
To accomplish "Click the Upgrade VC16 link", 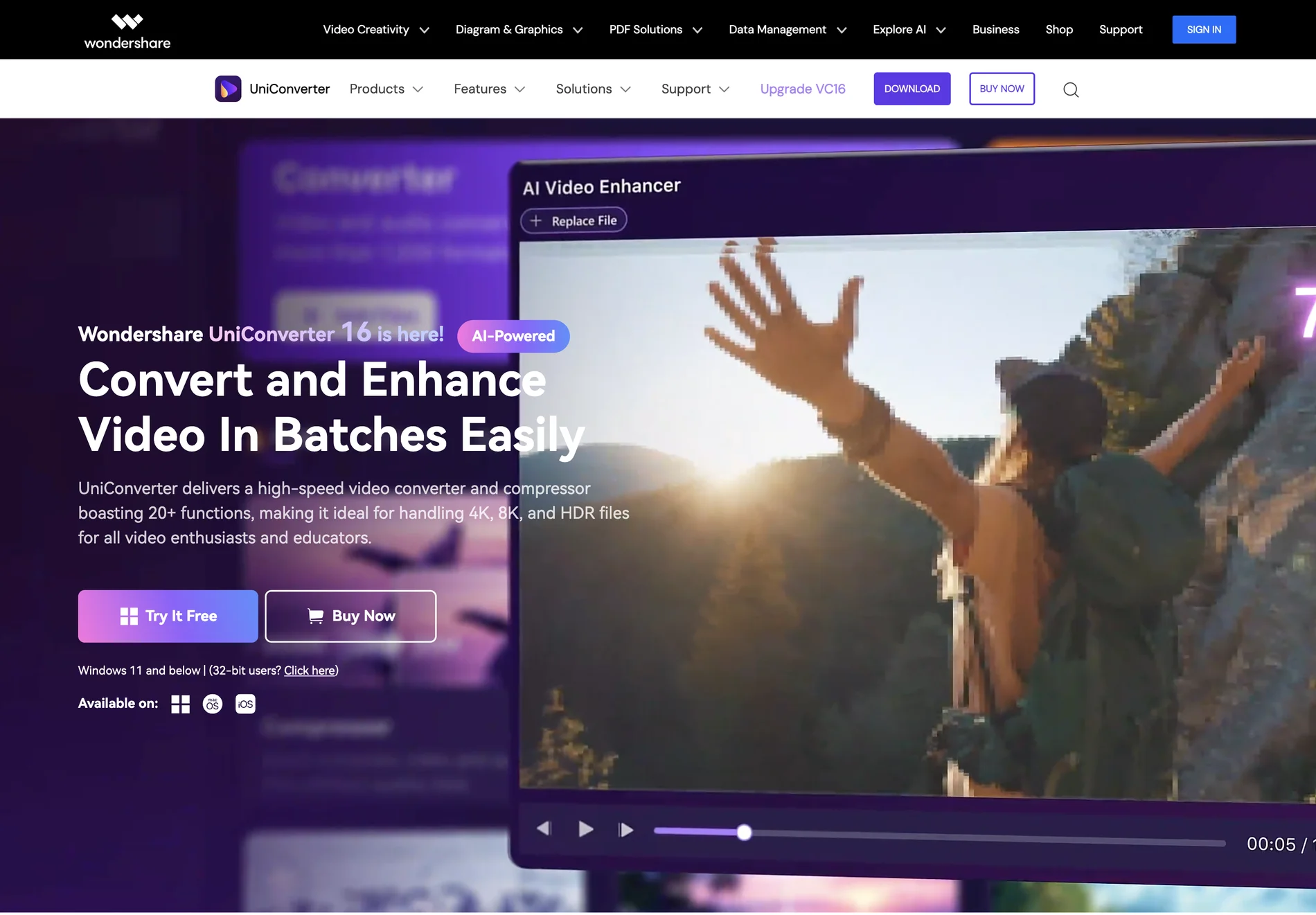I will click(x=803, y=89).
